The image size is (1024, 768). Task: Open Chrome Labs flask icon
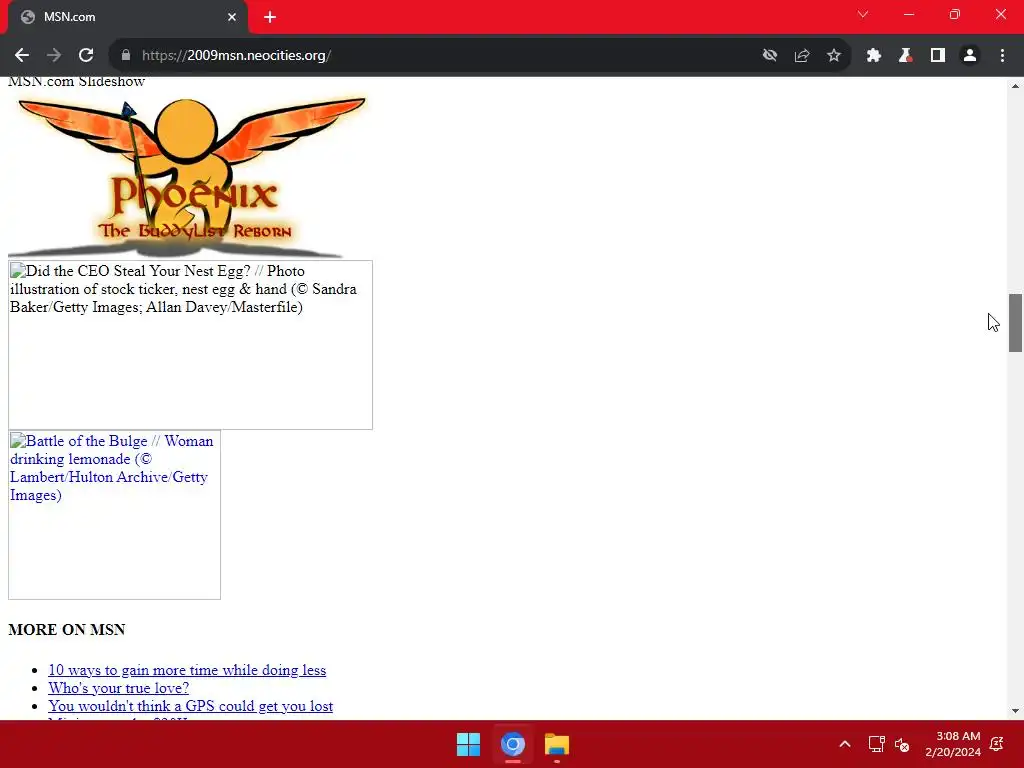pyautogui.click(x=906, y=56)
